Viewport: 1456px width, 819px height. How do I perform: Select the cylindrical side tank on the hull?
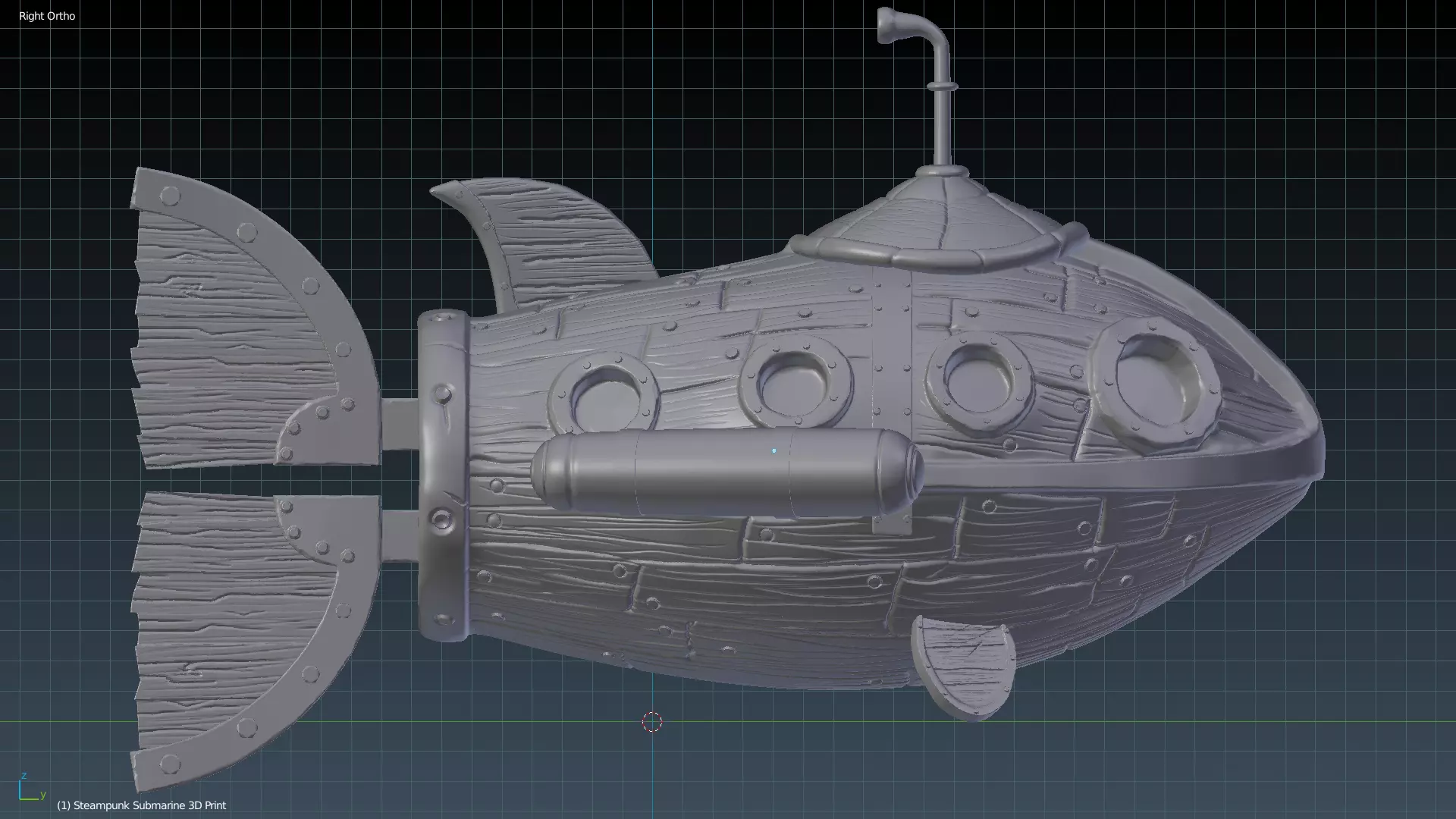click(726, 472)
